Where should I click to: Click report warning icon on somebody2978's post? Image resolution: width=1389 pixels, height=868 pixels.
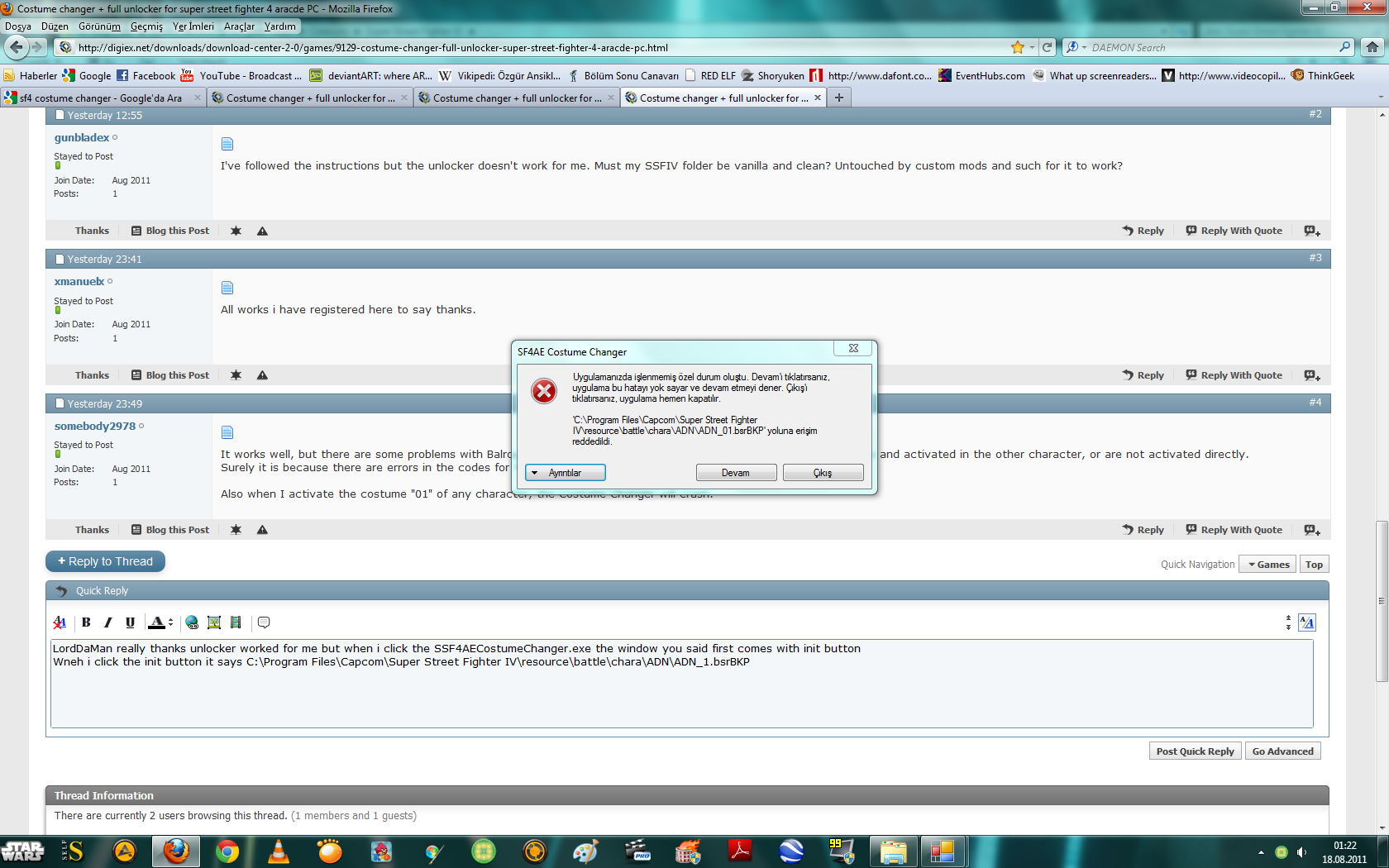coord(262,530)
